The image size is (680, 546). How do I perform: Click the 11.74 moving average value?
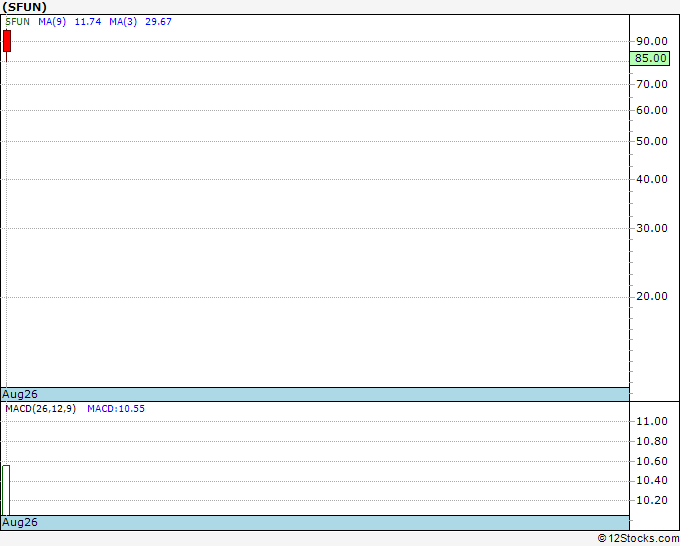[x=88, y=22]
